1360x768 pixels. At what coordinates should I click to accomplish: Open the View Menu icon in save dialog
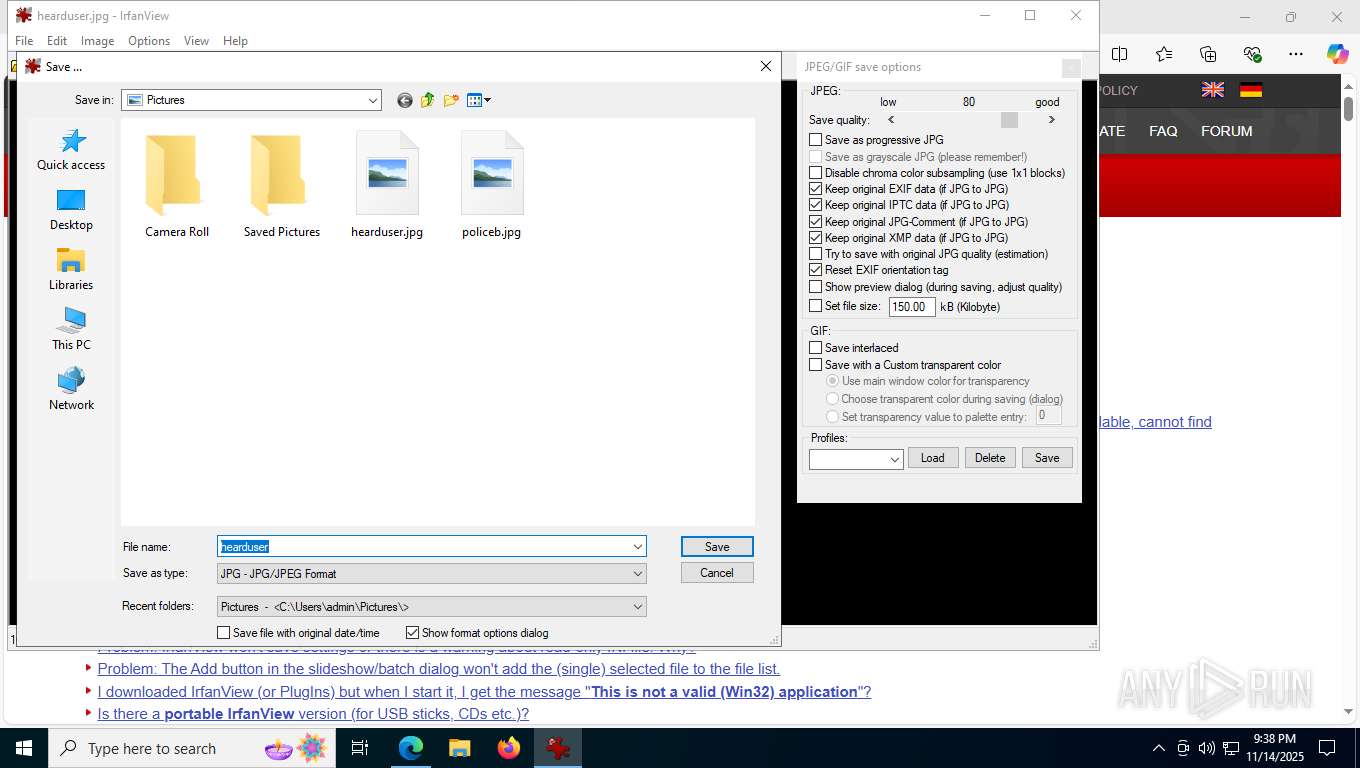coord(479,100)
